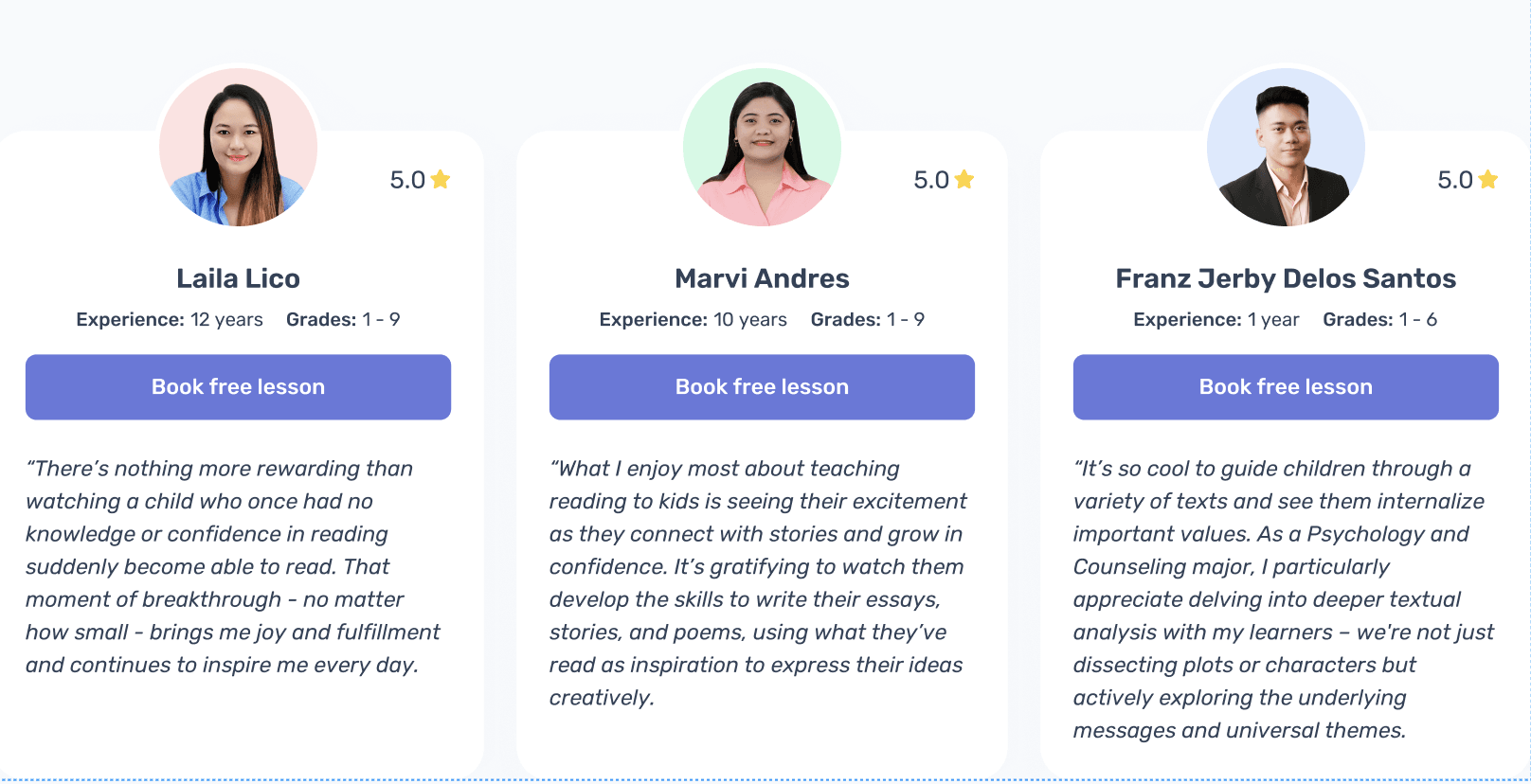Click the star rating icon on Laila Lico's card
The height and width of the screenshot is (784, 1531).
441,179
